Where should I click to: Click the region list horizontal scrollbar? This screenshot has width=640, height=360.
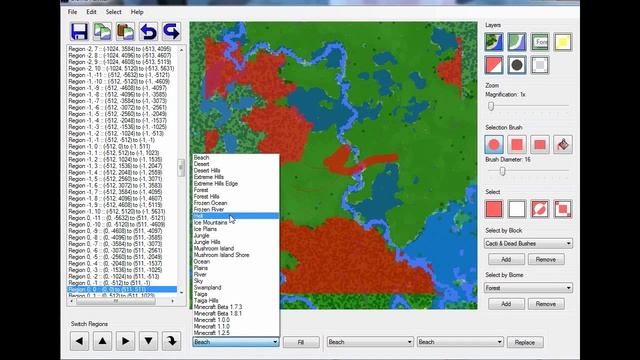[x=116, y=301]
